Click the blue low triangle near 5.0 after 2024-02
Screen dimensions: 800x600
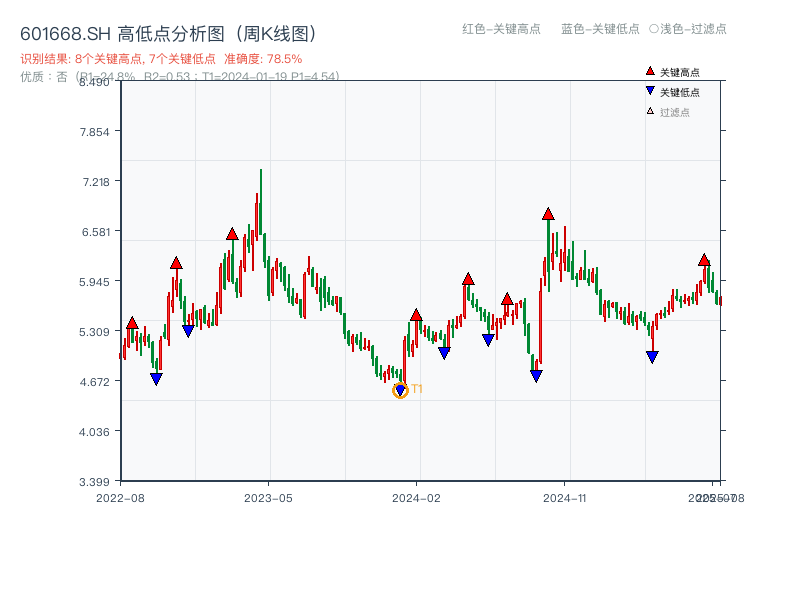(444, 353)
